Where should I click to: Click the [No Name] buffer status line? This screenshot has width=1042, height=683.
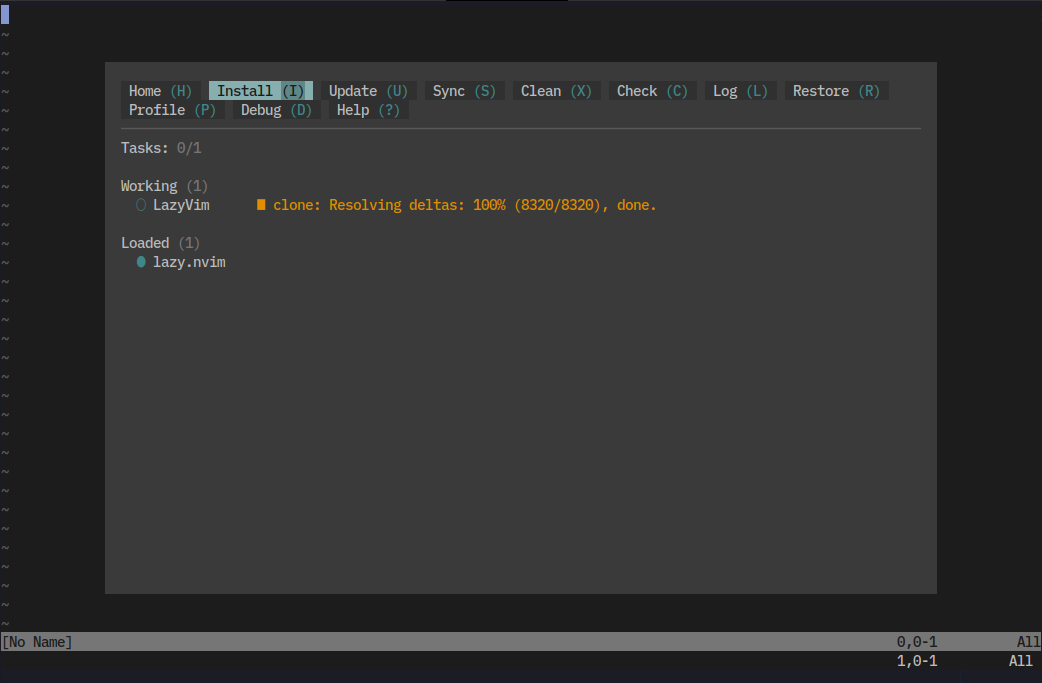pos(37,642)
